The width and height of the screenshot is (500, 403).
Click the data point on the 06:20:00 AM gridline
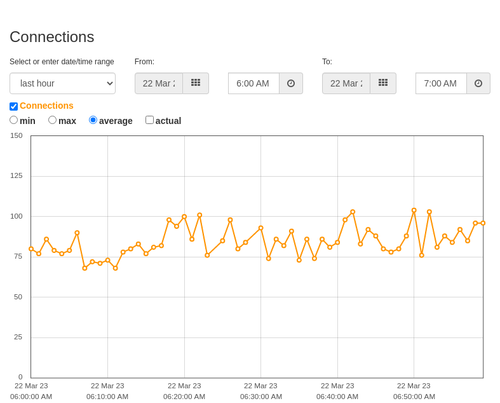click(x=184, y=217)
